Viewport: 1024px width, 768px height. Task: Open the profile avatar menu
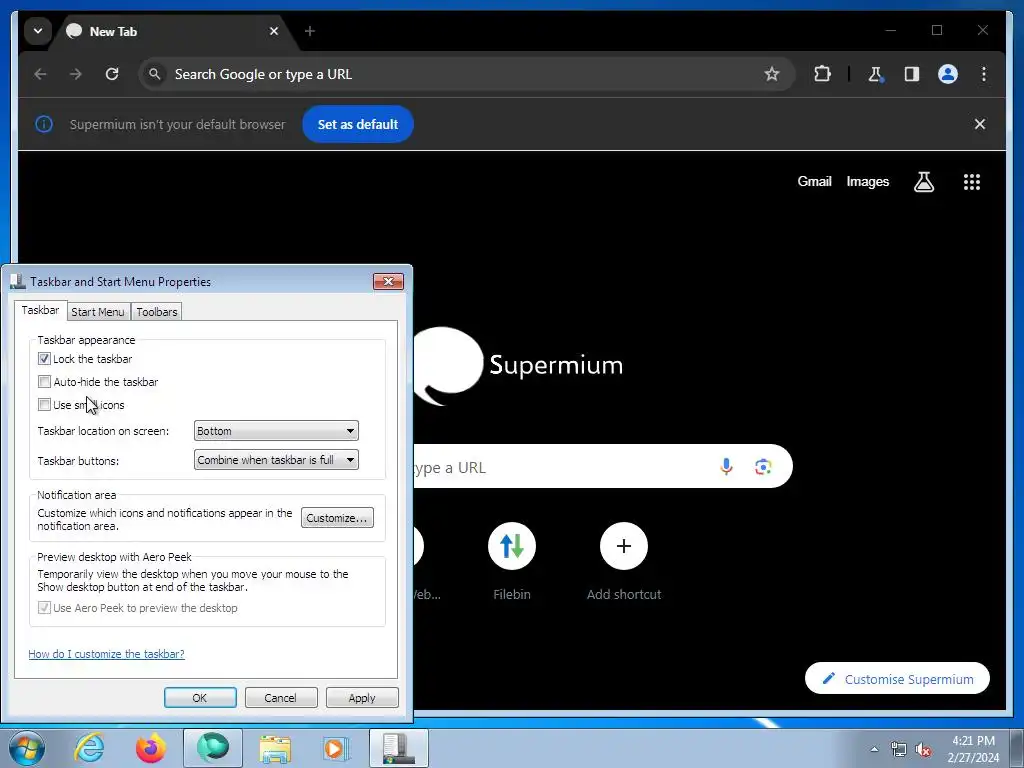click(948, 74)
